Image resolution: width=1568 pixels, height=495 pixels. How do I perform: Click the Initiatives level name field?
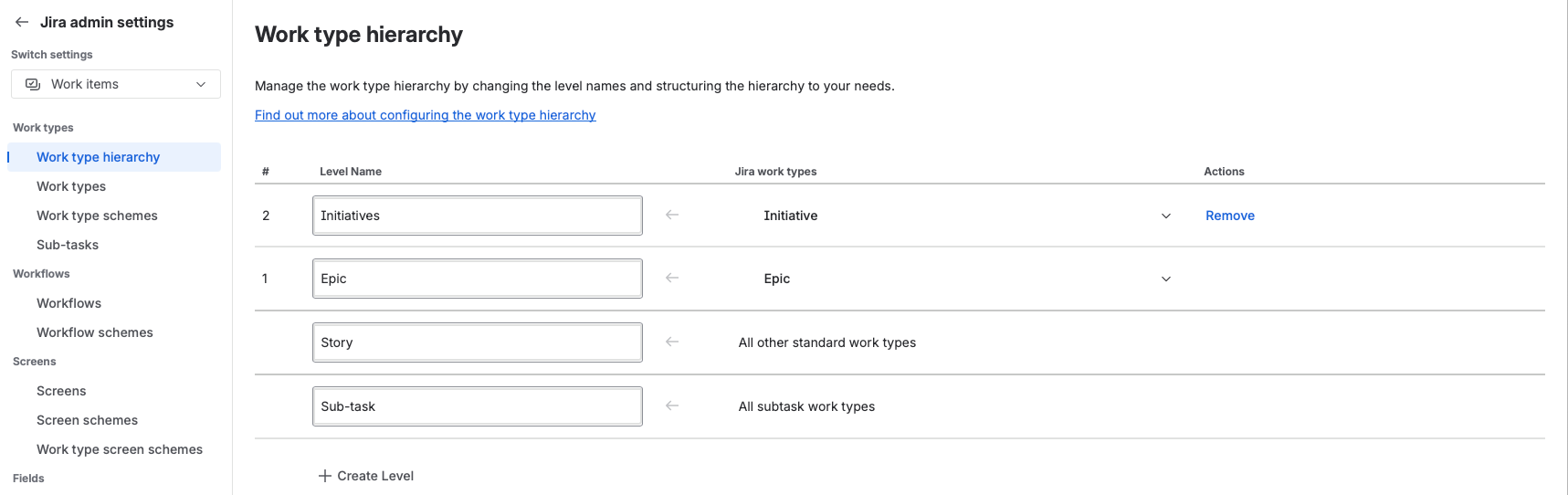pos(477,216)
